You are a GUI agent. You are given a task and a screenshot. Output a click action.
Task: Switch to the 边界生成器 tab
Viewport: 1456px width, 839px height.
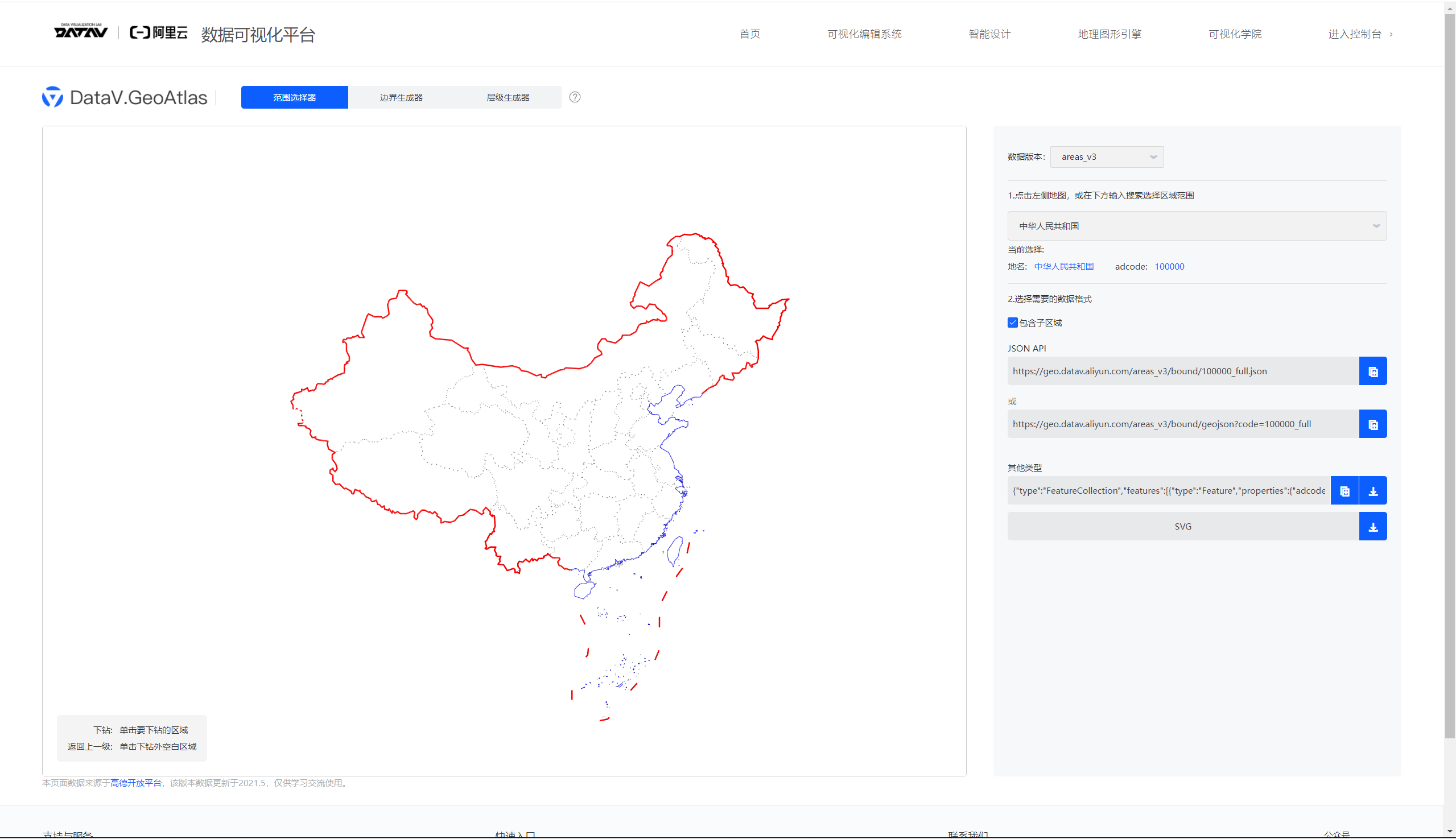tap(402, 97)
